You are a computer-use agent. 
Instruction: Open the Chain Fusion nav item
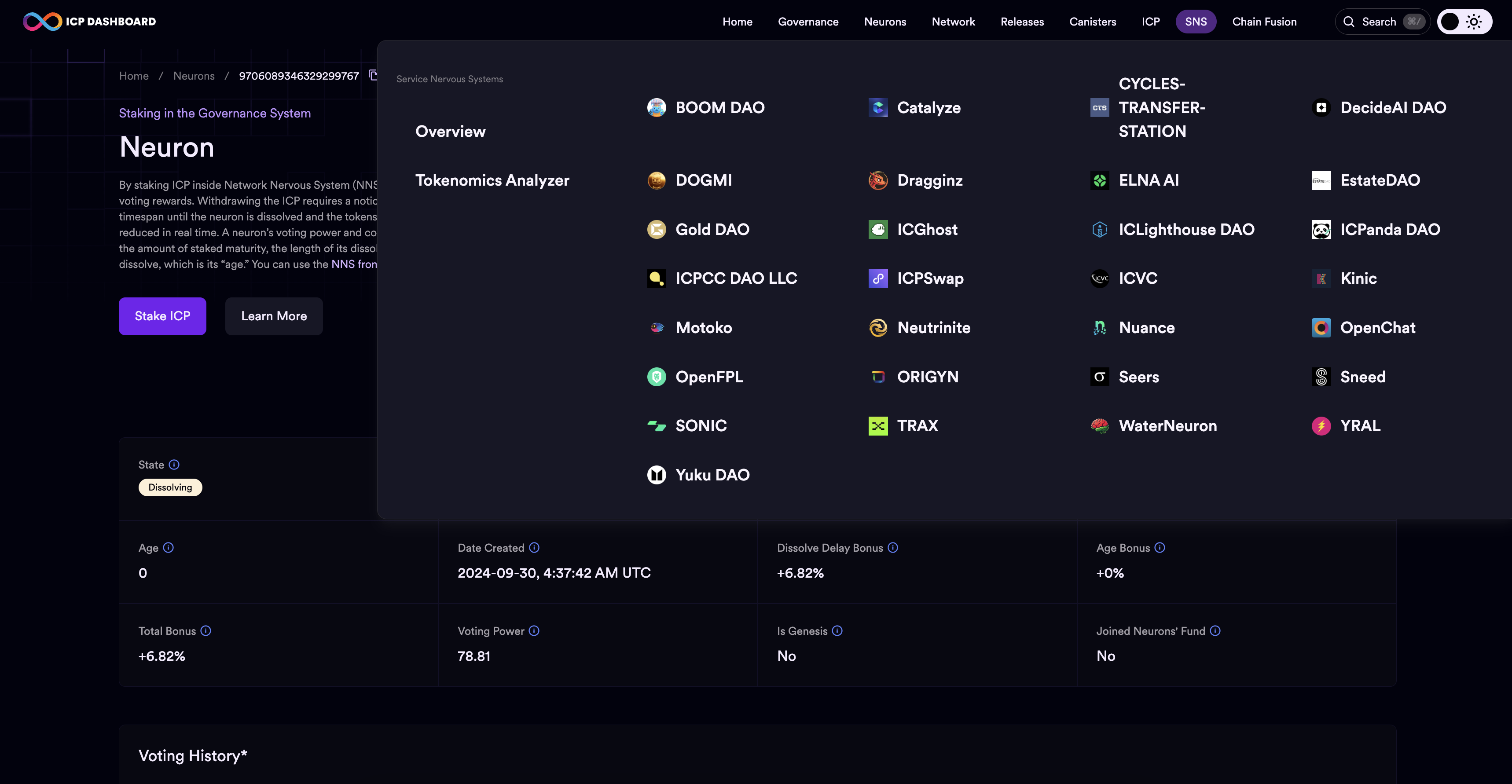(1264, 22)
